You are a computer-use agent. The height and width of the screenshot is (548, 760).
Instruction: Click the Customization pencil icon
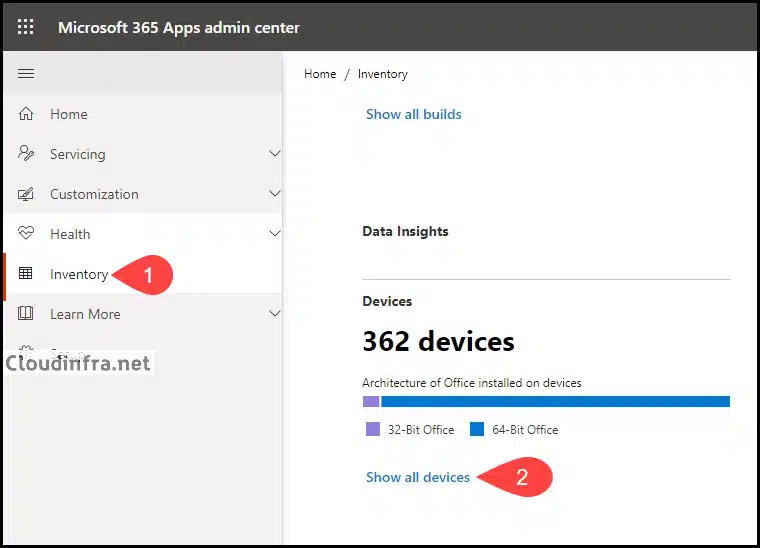click(26, 194)
